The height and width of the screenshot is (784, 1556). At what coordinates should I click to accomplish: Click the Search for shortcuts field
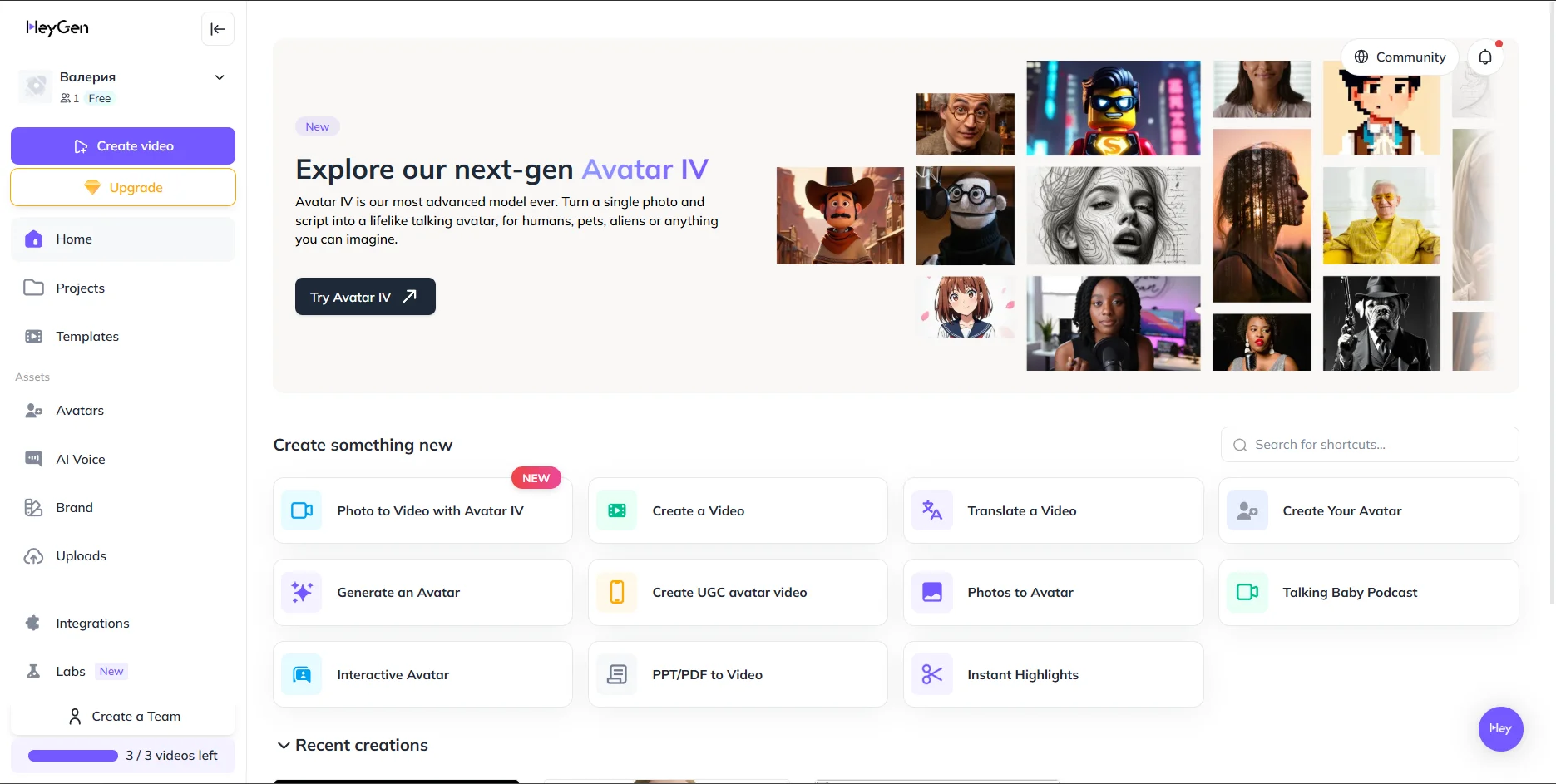[1370, 445]
